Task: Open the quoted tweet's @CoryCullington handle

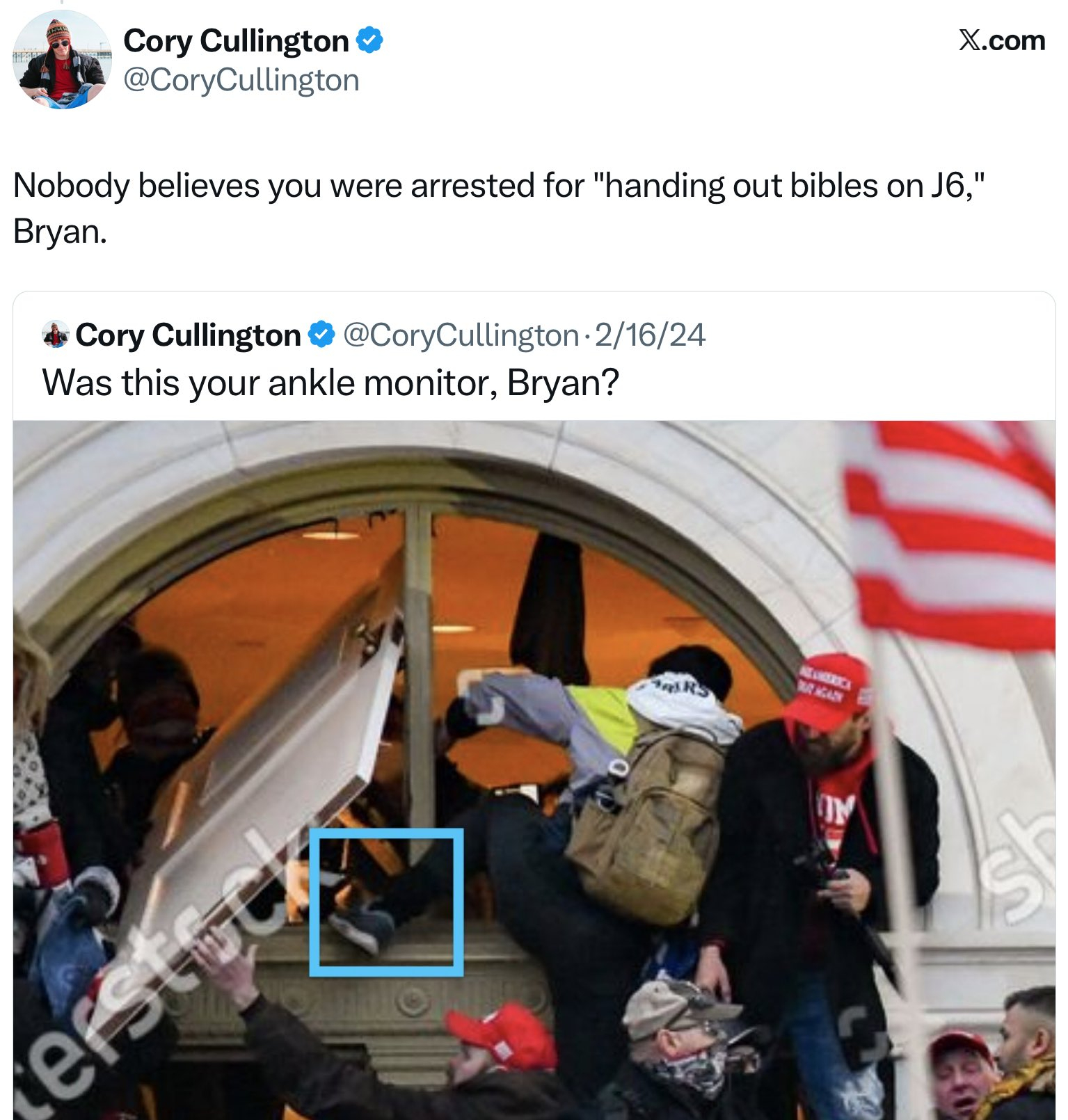Action: click(x=461, y=335)
